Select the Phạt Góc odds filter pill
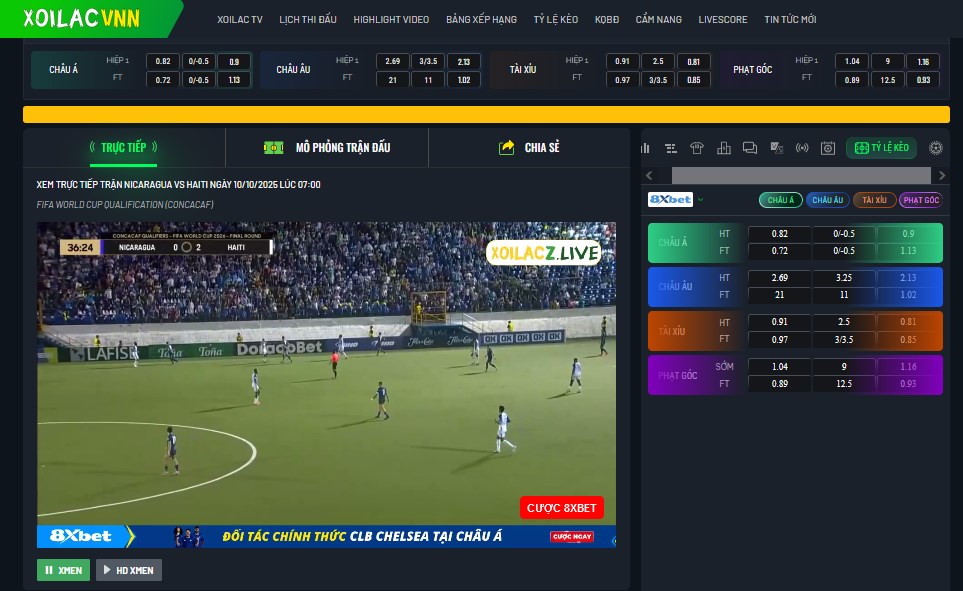The image size is (963, 591). click(920, 200)
